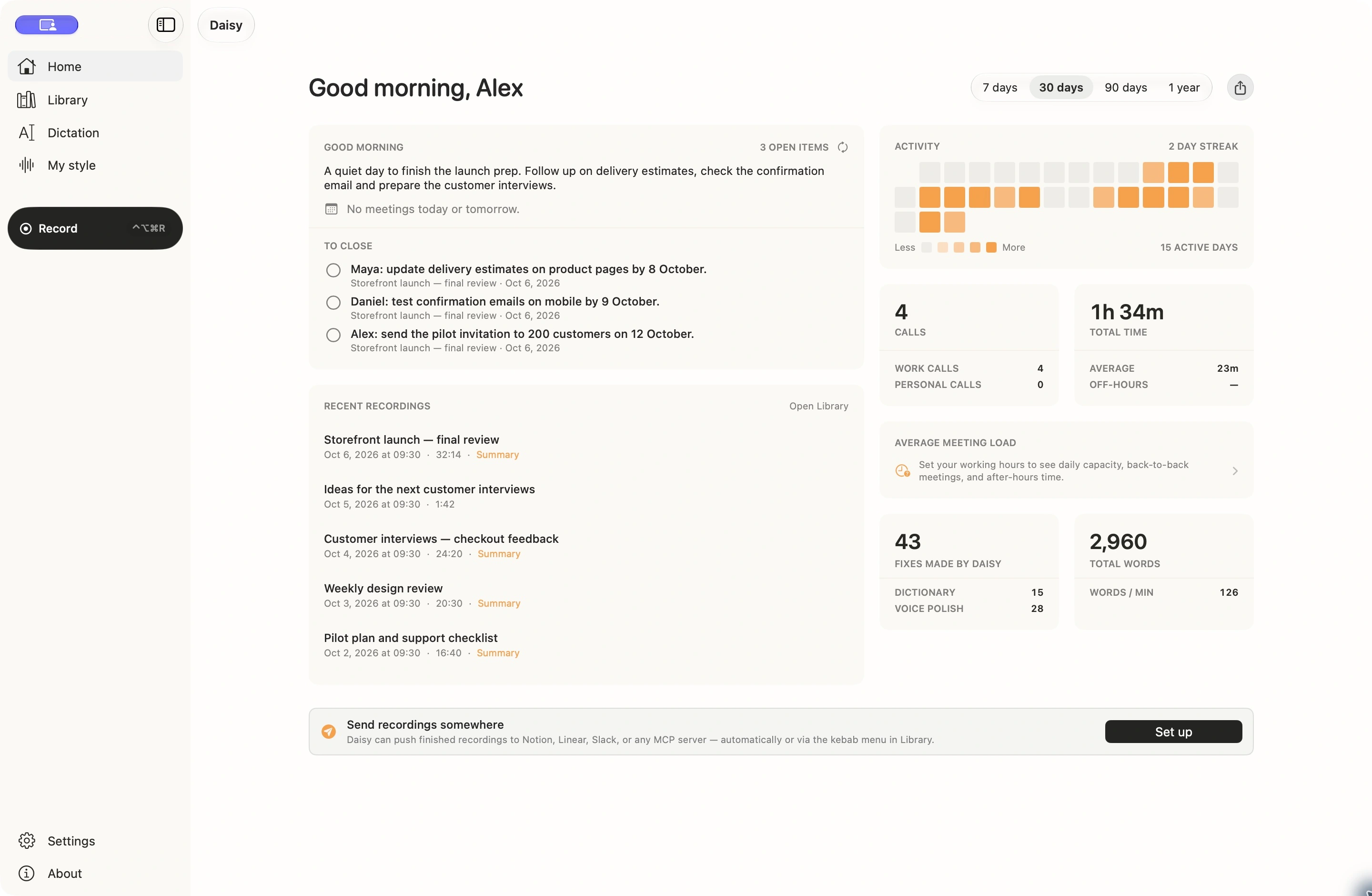Image resolution: width=1372 pixels, height=896 pixels.
Task: Start recording with the Record button
Action: [95, 228]
